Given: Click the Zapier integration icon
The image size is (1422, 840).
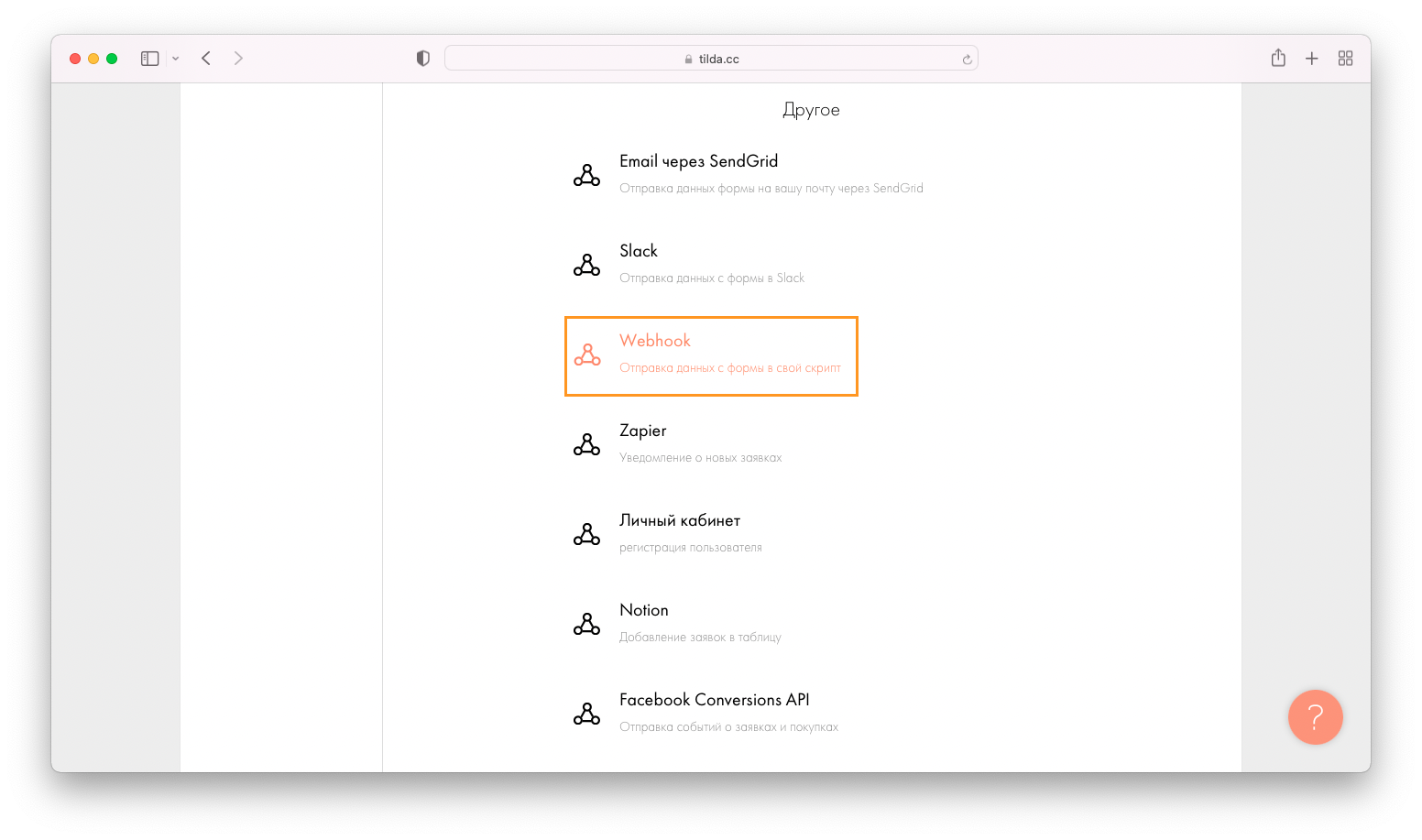Looking at the screenshot, I should click(586, 443).
